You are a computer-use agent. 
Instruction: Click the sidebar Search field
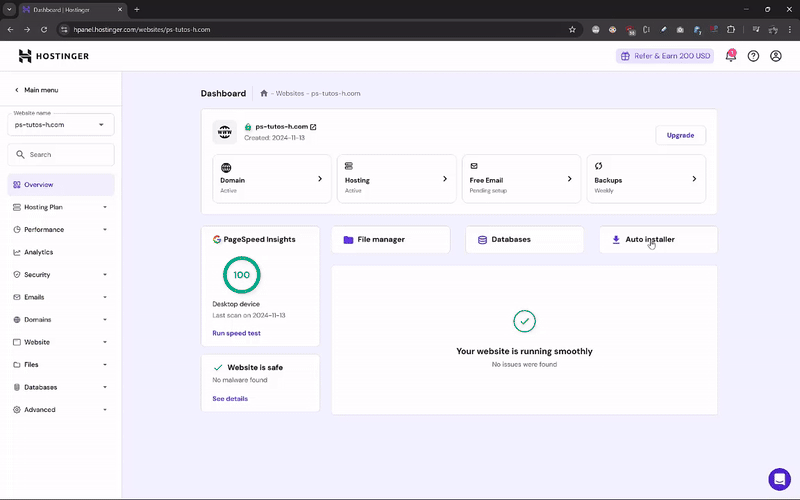(61, 155)
